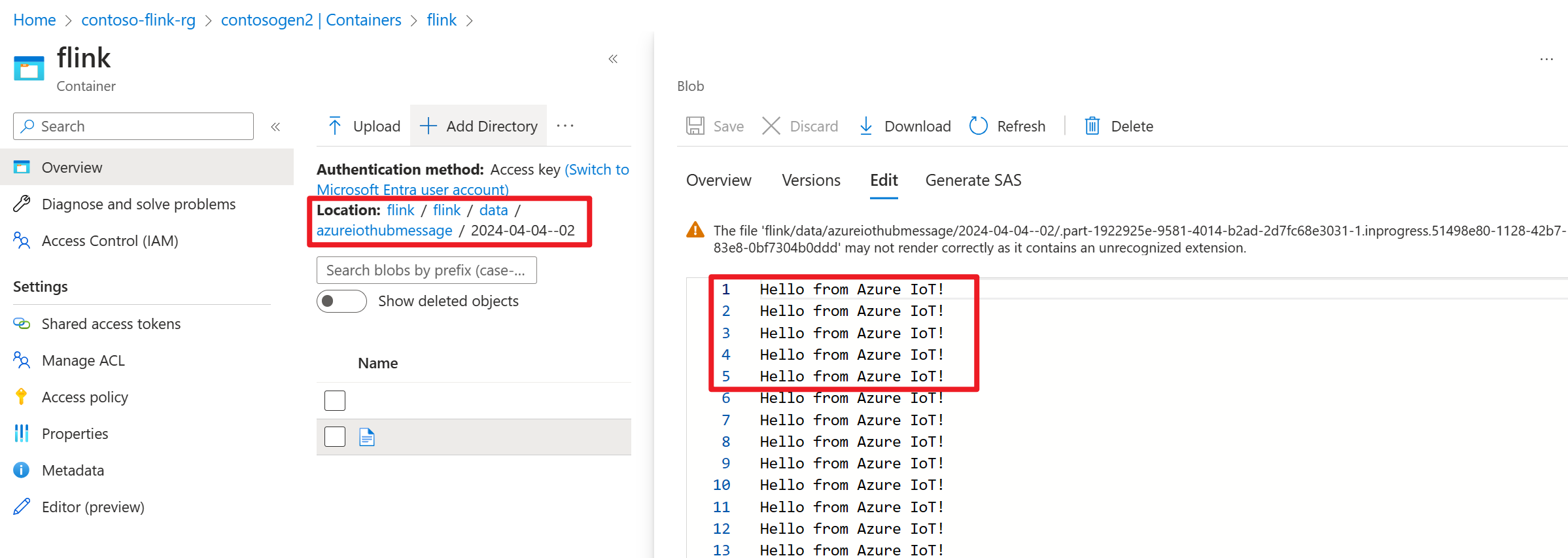This screenshot has height=558, width=1568.
Task: Switch to the Versions tab
Action: pyautogui.click(x=810, y=180)
